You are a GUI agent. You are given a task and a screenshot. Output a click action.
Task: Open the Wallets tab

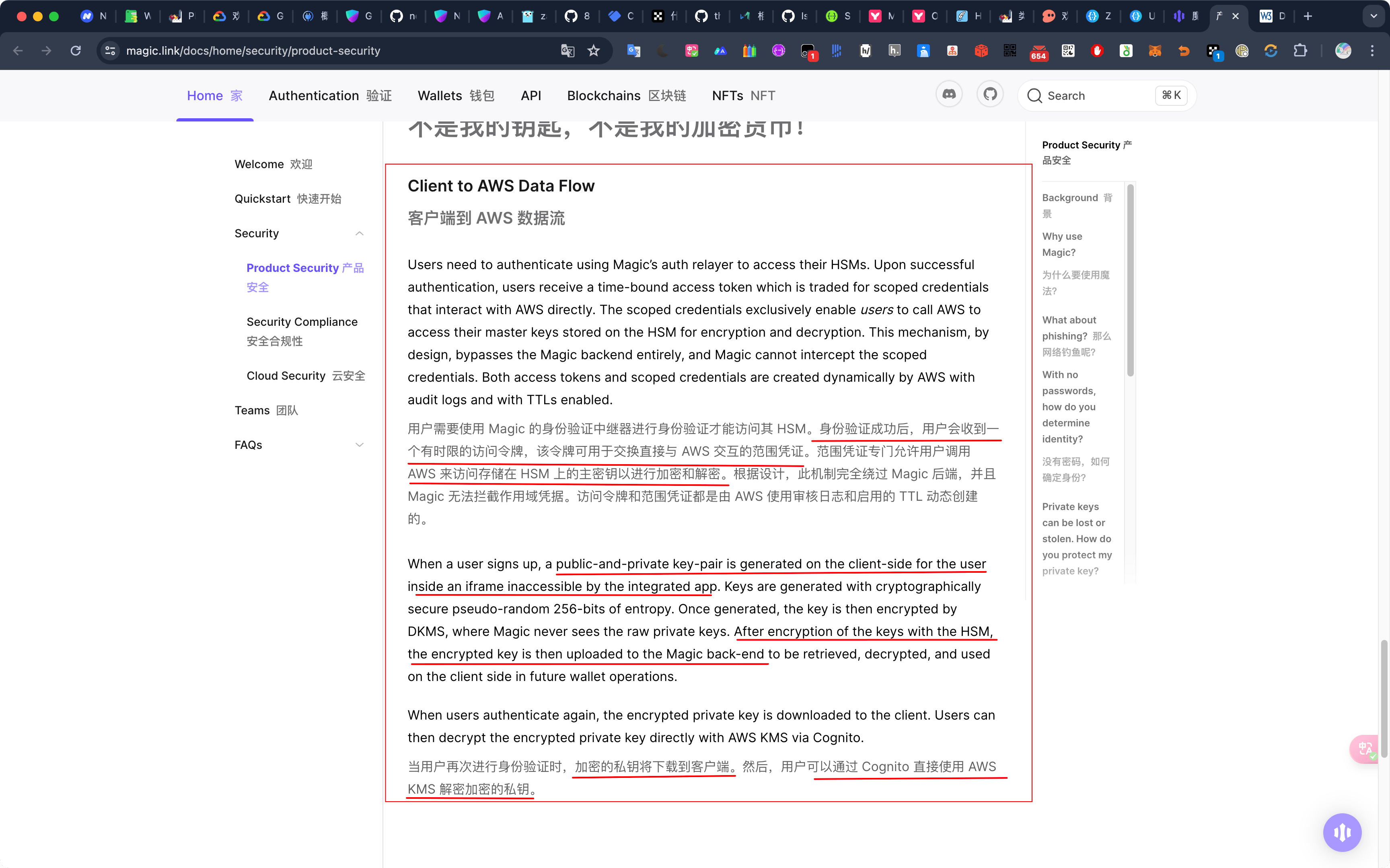pos(456,96)
